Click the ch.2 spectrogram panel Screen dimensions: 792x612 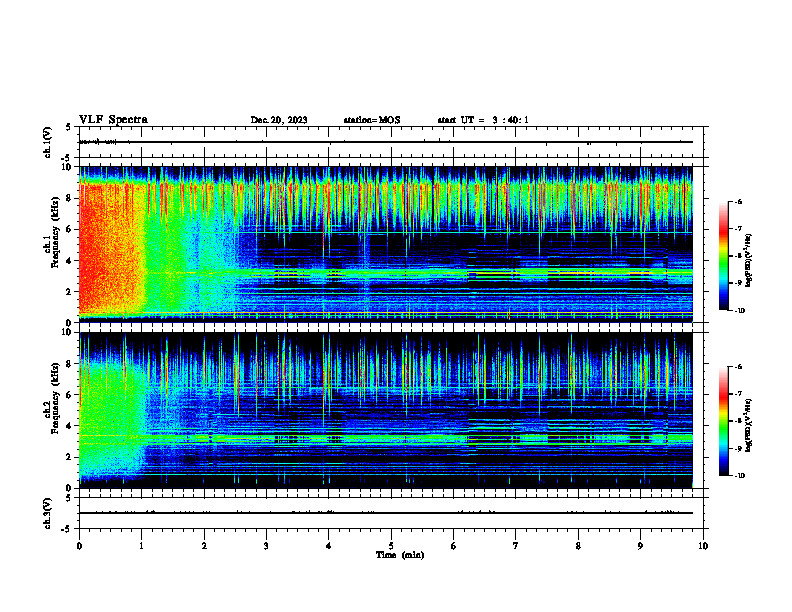[x=385, y=410]
